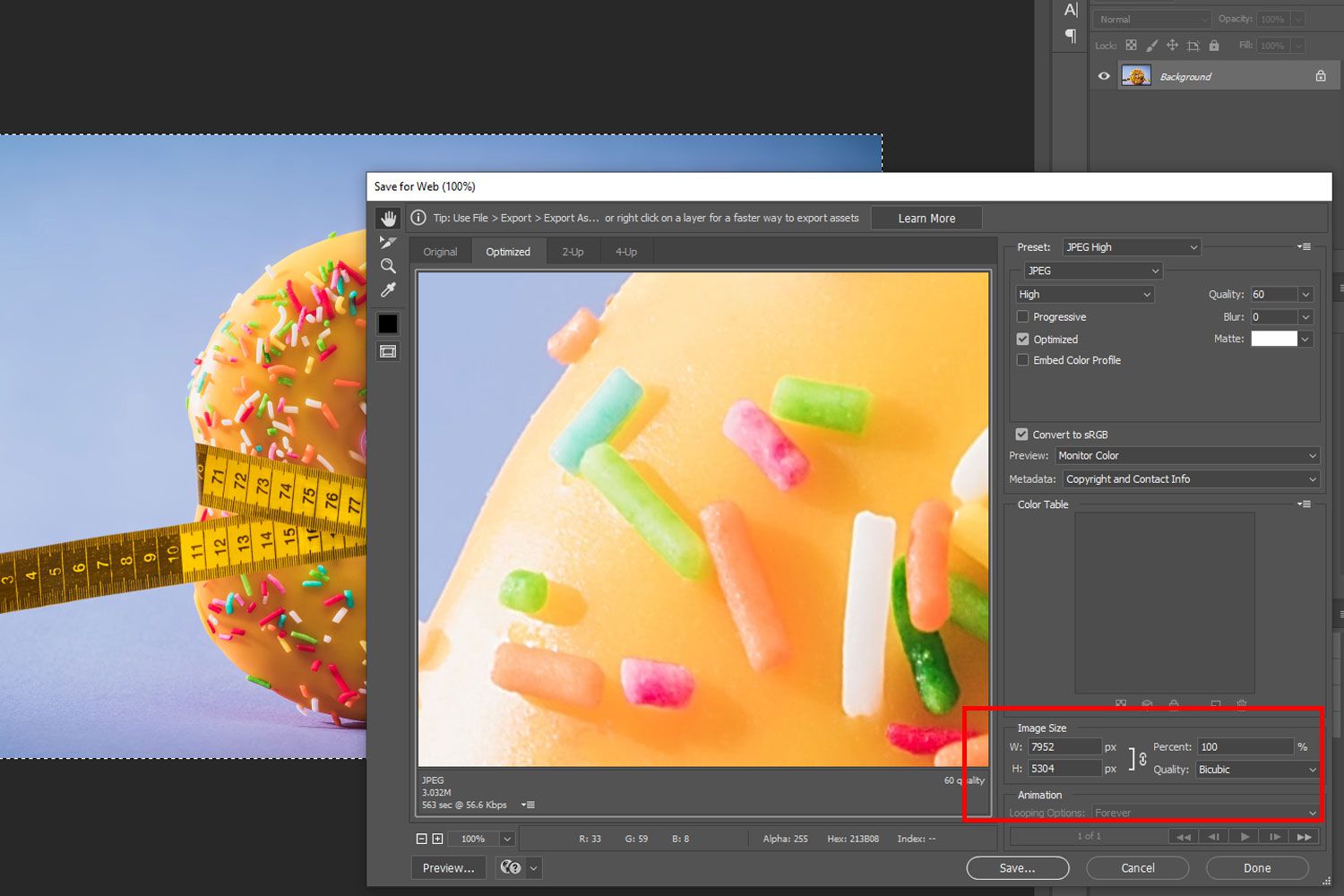
Task: Open the Paragraph panel icon
Action: coord(1071,36)
